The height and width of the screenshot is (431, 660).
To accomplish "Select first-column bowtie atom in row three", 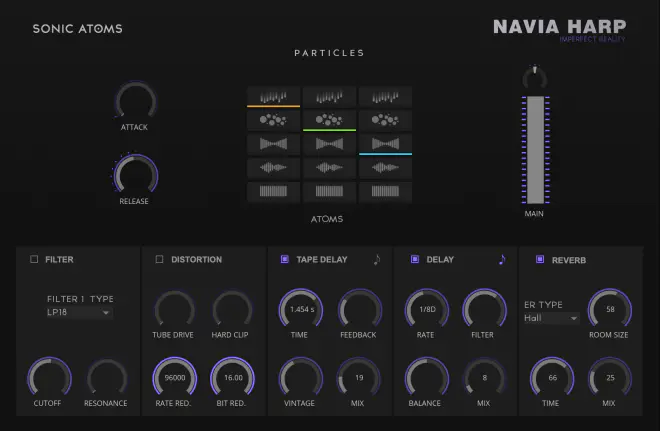I will pos(273,144).
